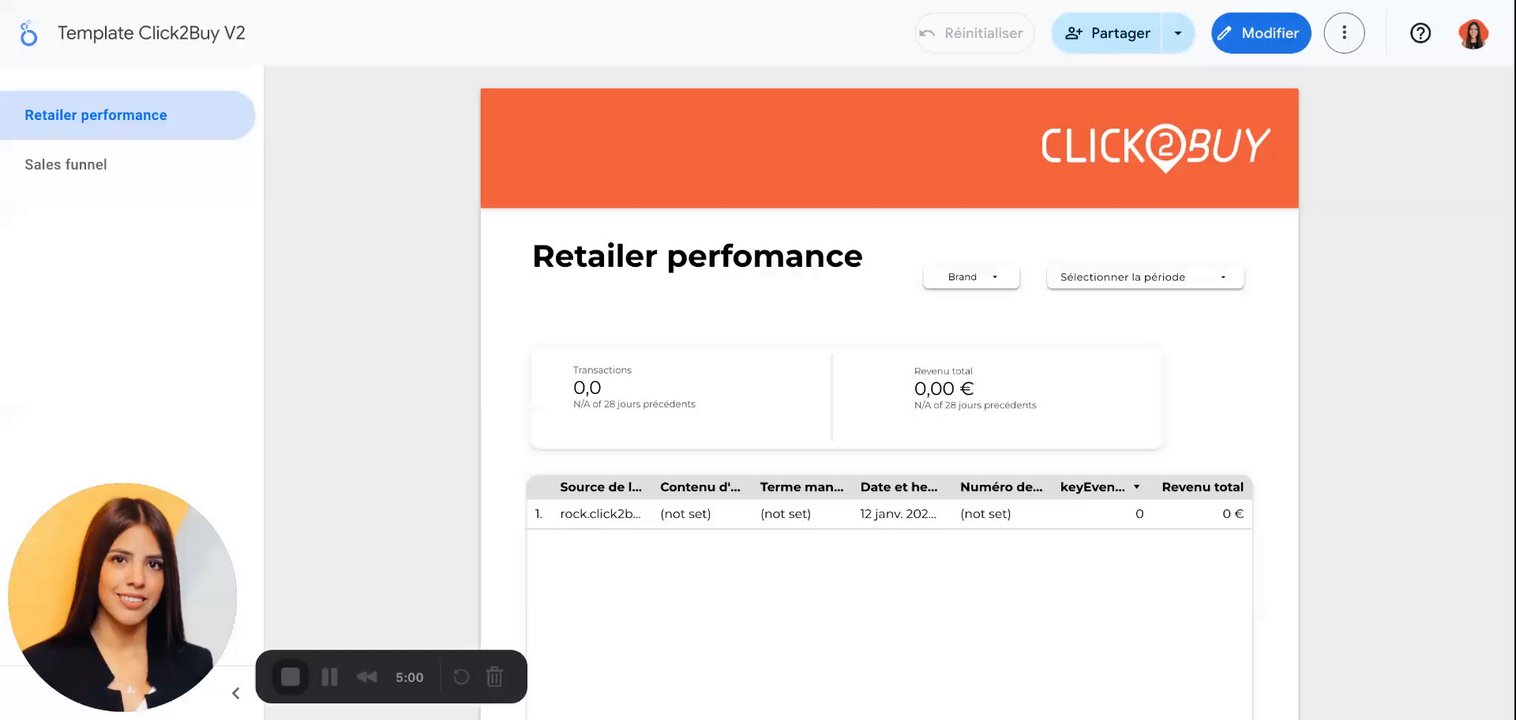Viewport: 1516px width, 720px height.
Task: Click the presenter webcam bubble
Action: (x=122, y=597)
